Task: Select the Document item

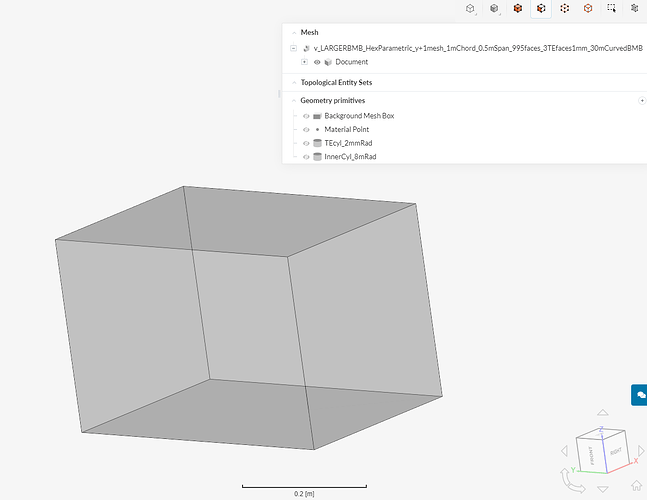Action: pos(351,62)
